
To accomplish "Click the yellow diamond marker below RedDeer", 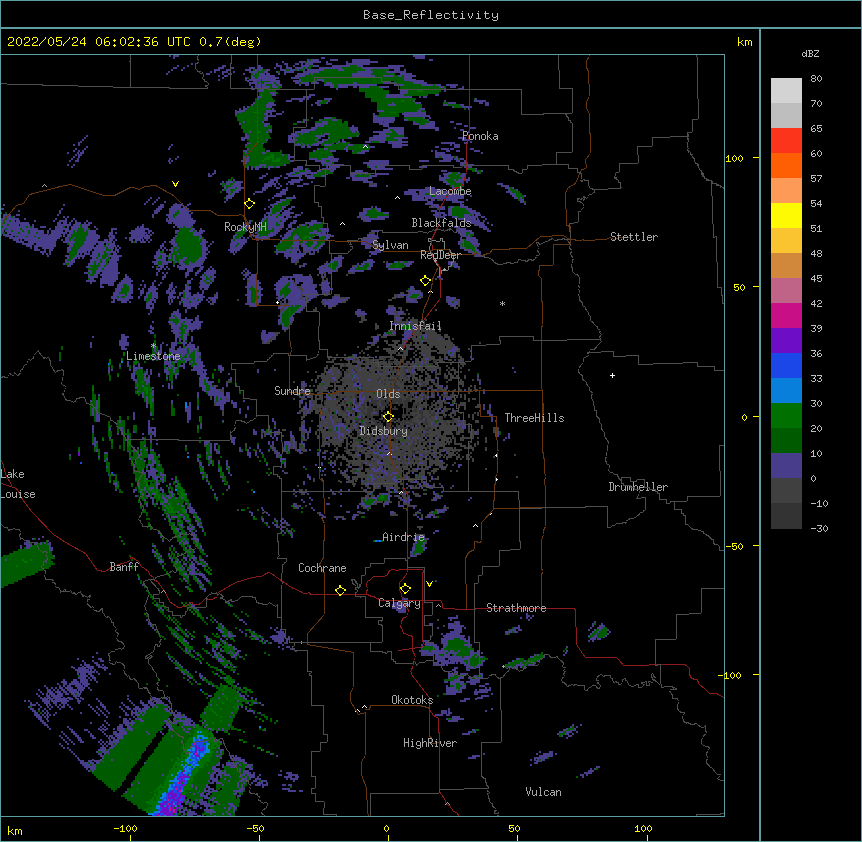I will click(x=425, y=281).
